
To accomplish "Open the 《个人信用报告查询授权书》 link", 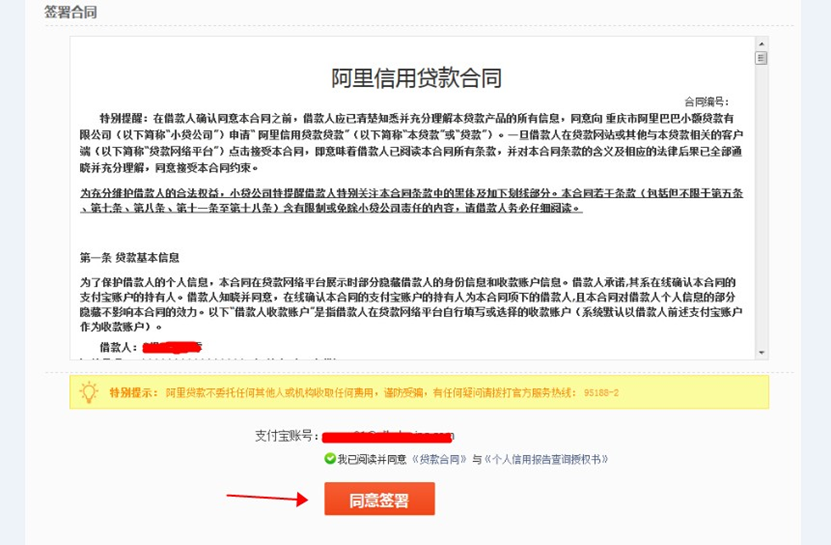I will click(x=546, y=459).
